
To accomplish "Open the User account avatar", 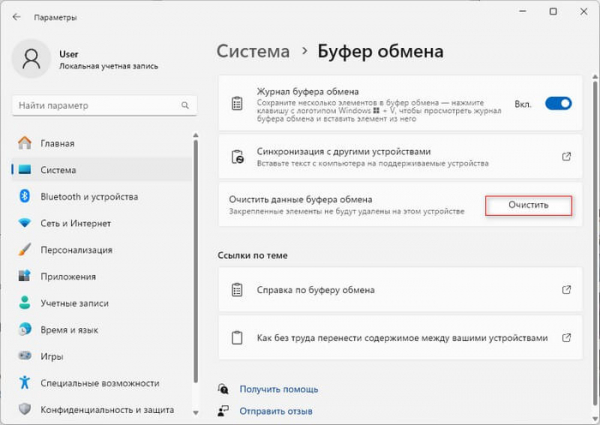I will click(31, 59).
